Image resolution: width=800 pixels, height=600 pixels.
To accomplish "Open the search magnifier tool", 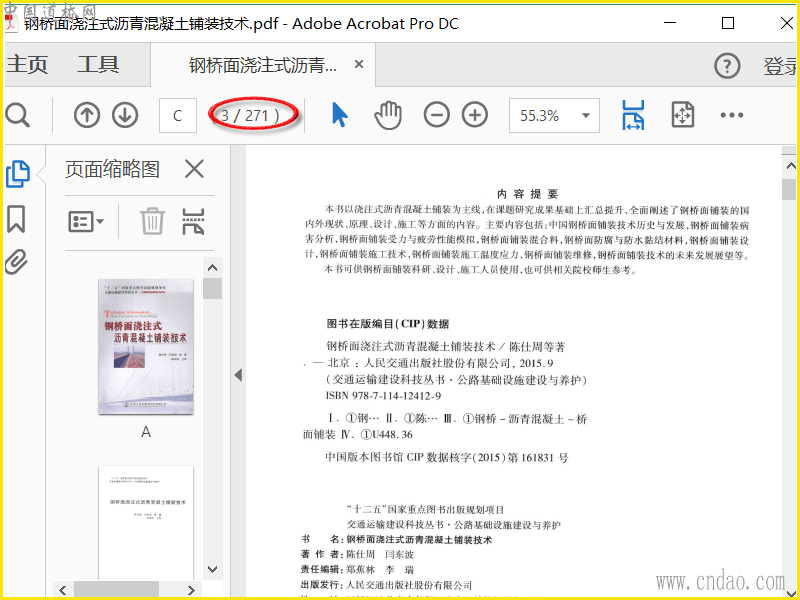I will (x=18, y=115).
